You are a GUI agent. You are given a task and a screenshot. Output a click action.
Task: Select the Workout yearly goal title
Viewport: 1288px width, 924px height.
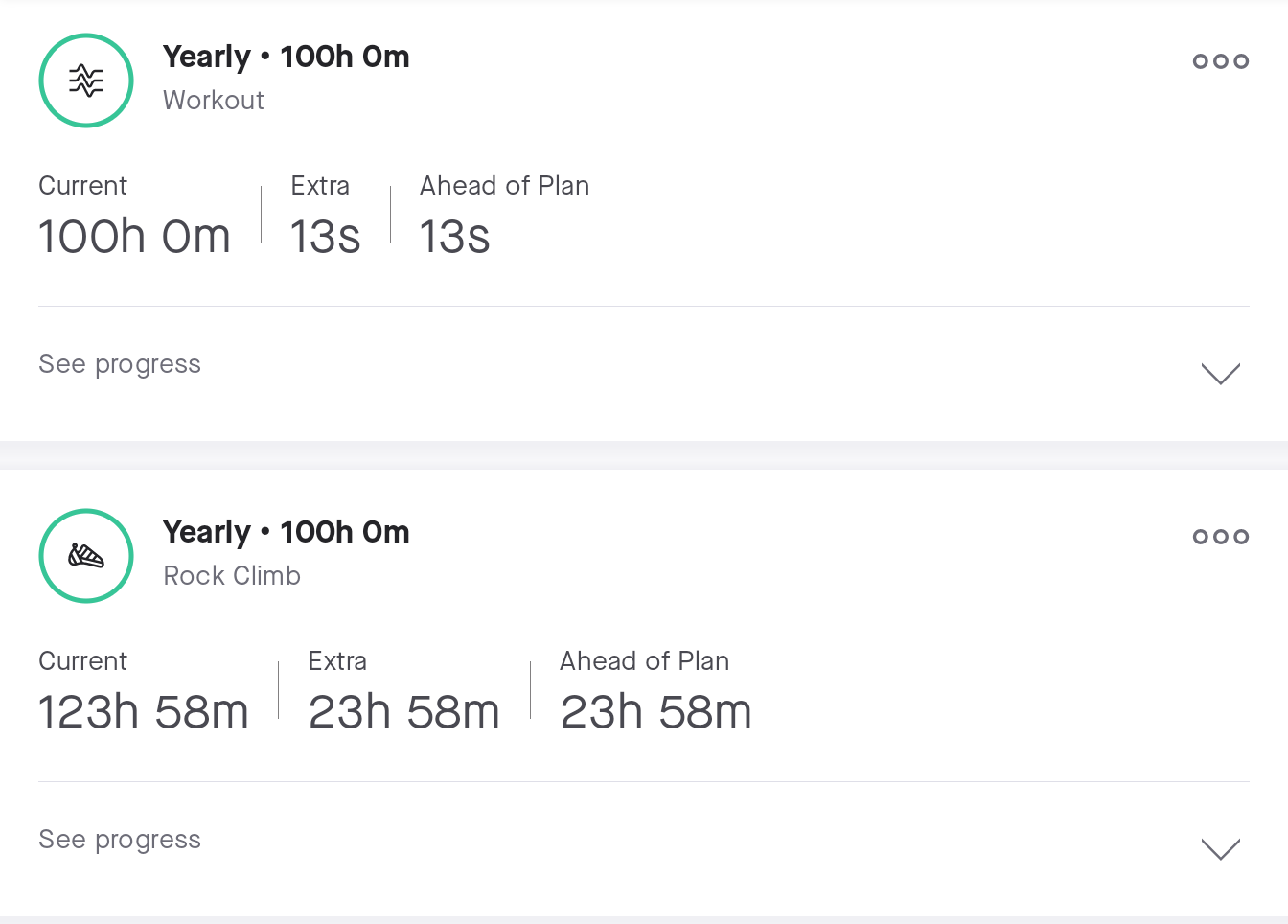(286, 57)
